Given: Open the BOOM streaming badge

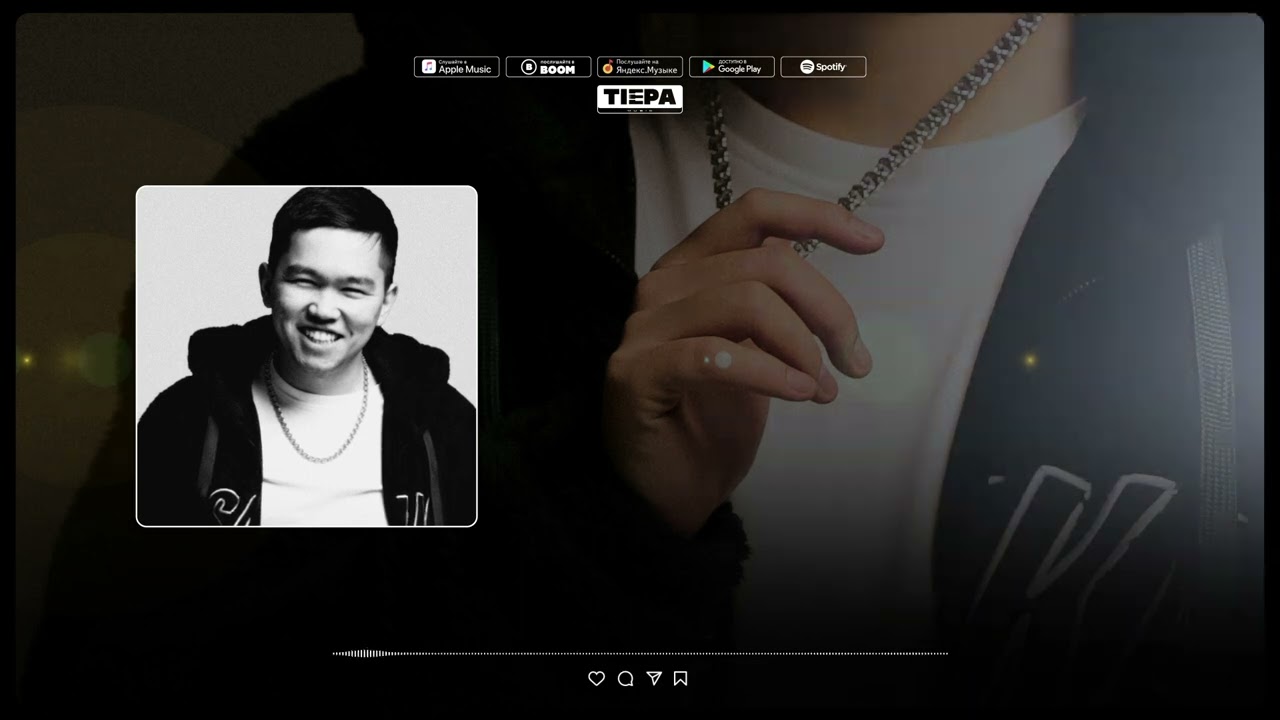Looking at the screenshot, I should pyautogui.click(x=548, y=67).
